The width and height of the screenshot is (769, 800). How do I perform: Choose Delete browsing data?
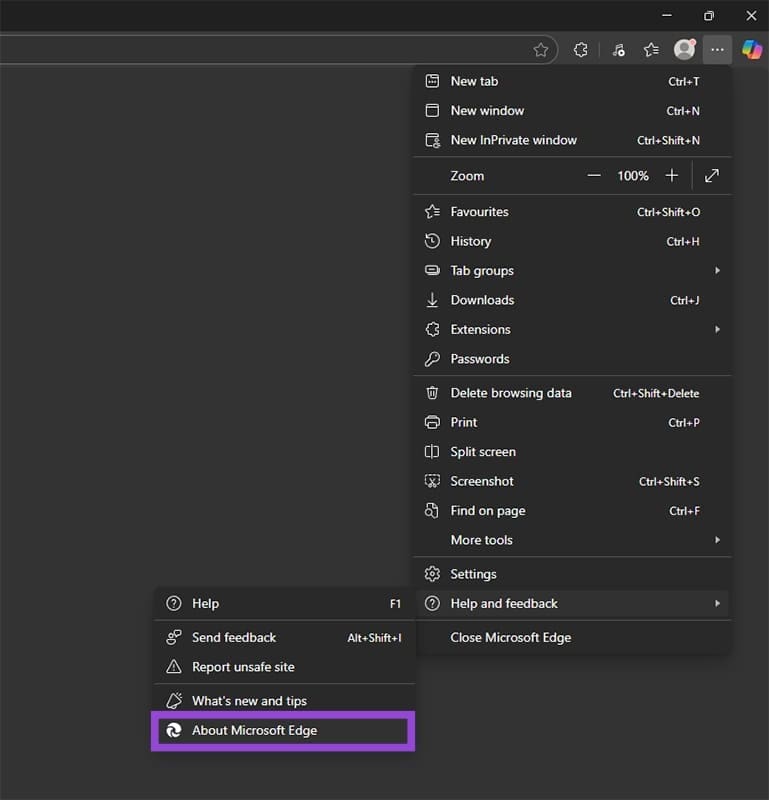click(x=510, y=393)
